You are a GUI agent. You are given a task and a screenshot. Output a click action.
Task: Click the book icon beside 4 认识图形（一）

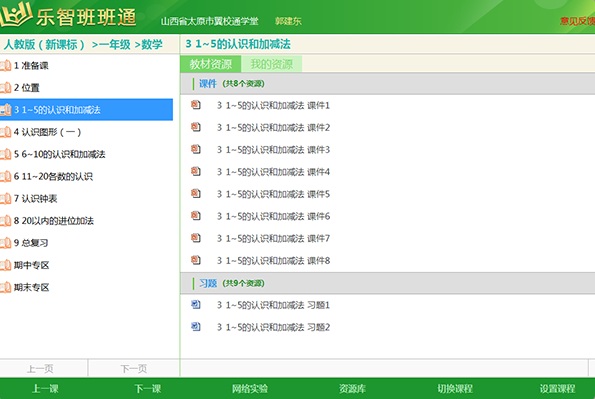pos(5,132)
